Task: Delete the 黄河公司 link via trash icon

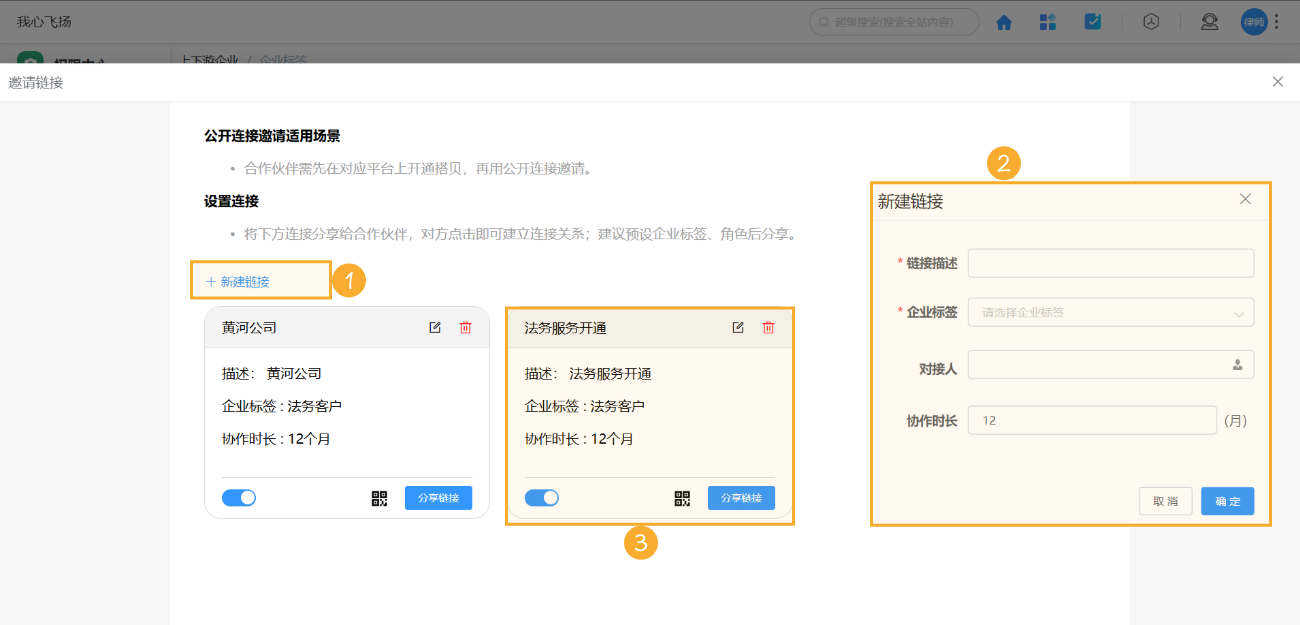Action: point(465,327)
